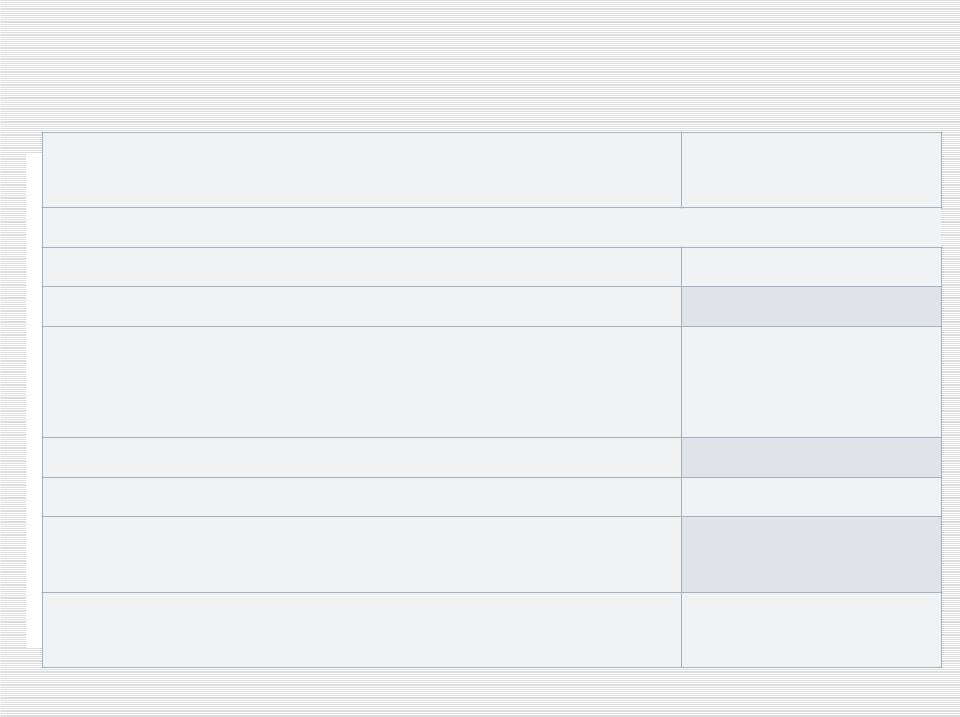
Task: Select the fourth row's wide left cell
Action: point(362,306)
